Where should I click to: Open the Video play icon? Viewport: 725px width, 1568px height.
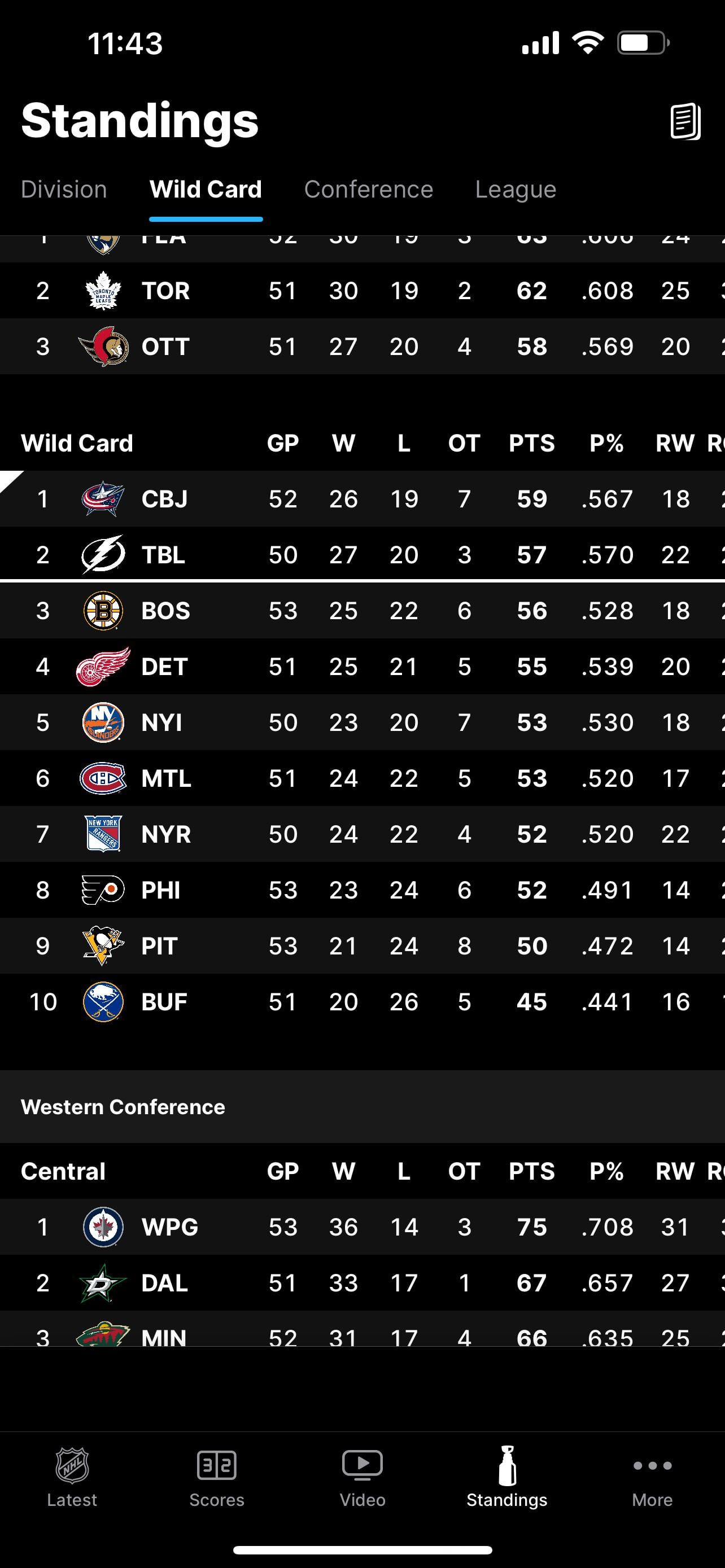362,1465
